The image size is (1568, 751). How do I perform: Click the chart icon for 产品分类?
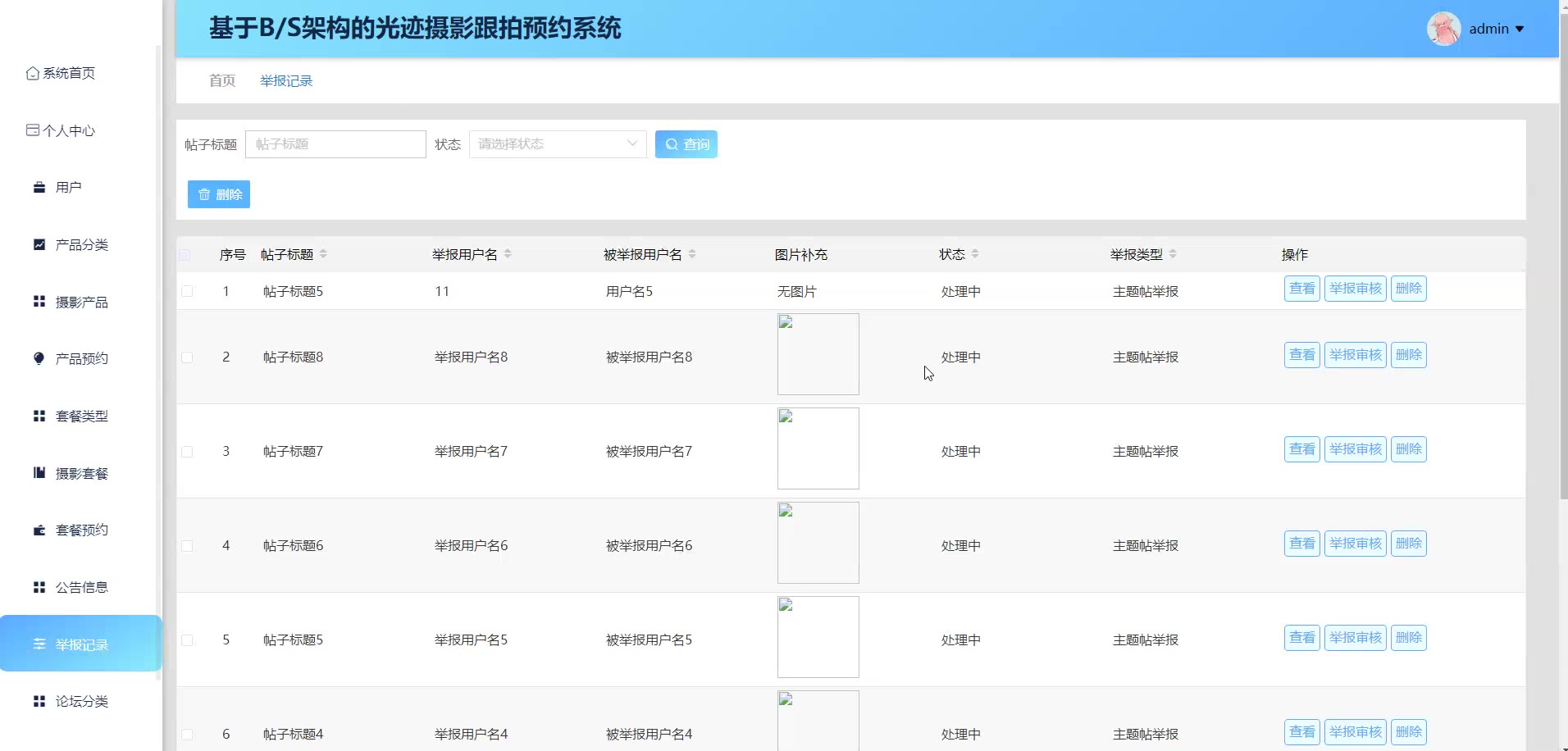tap(39, 244)
